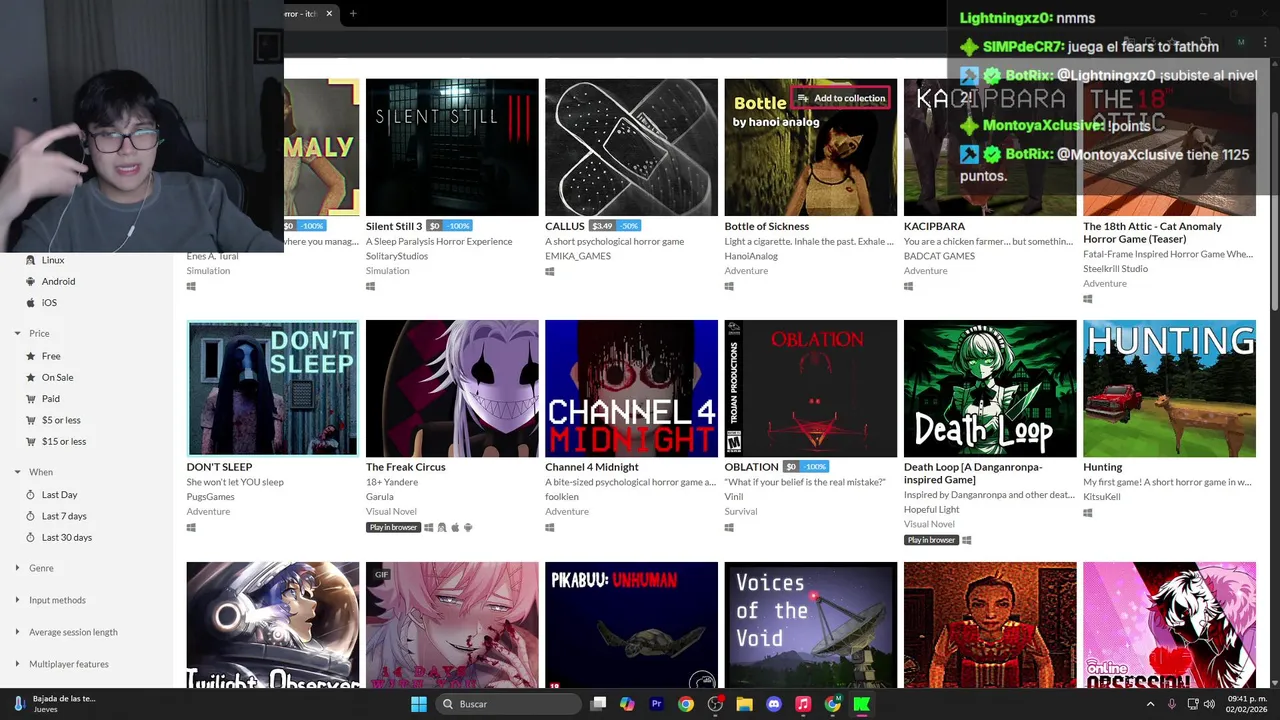The width and height of the screenshot is (1280, 720).
Task: Filter by Last 7 days
Action: pyautogui.click(x=64, y=516)
